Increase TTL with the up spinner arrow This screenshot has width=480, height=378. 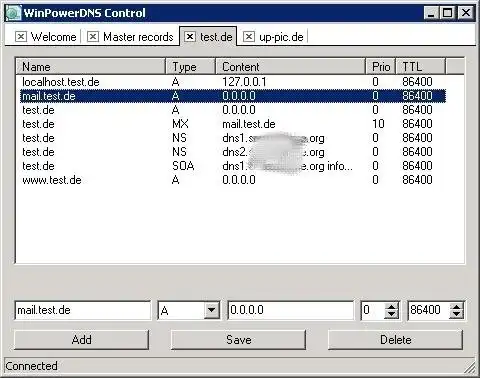coord(456,306)
